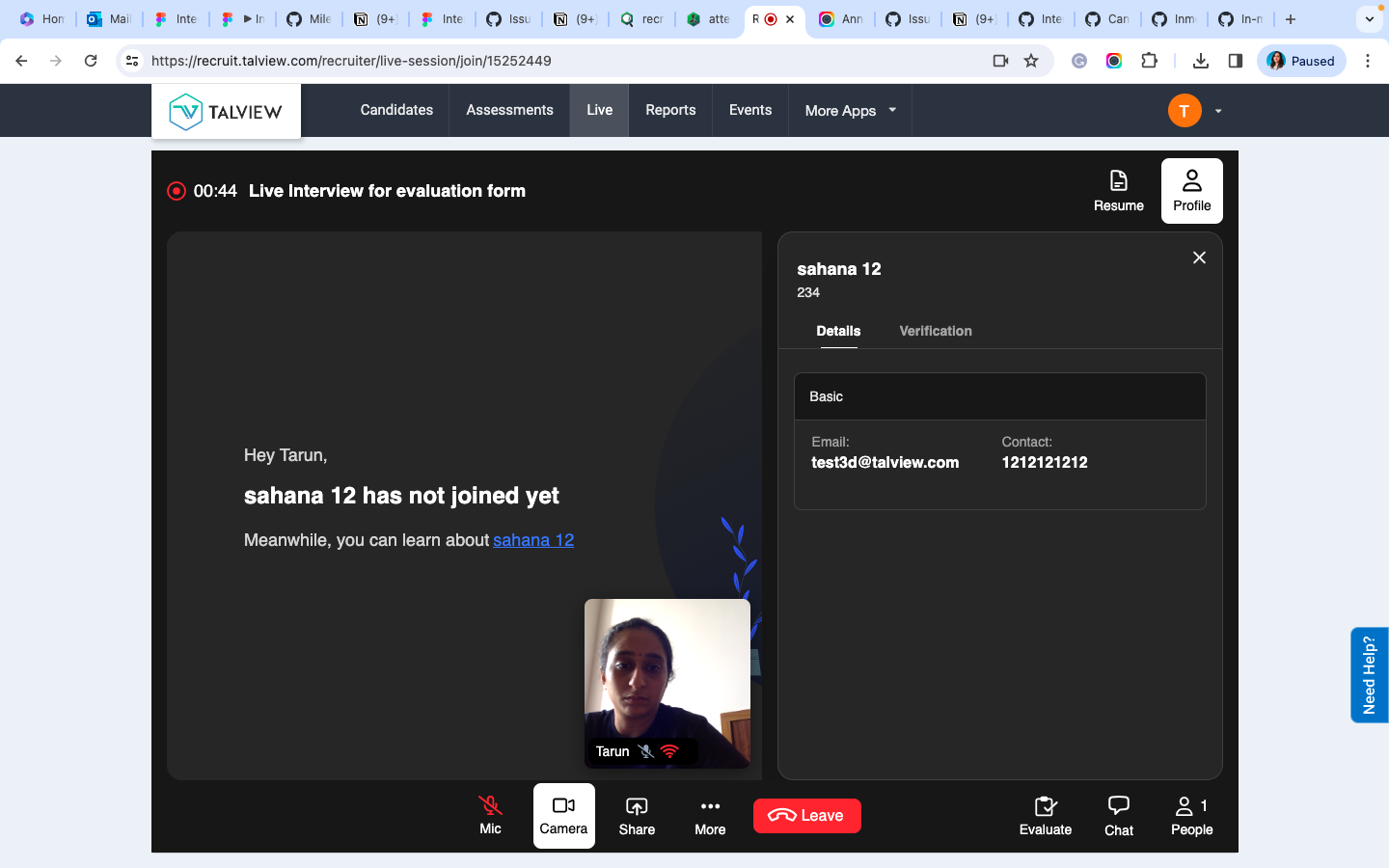Switch to the Mail browser tab
The height and width of the screenshot is (868, 1389).
click(x=109, y=19)
